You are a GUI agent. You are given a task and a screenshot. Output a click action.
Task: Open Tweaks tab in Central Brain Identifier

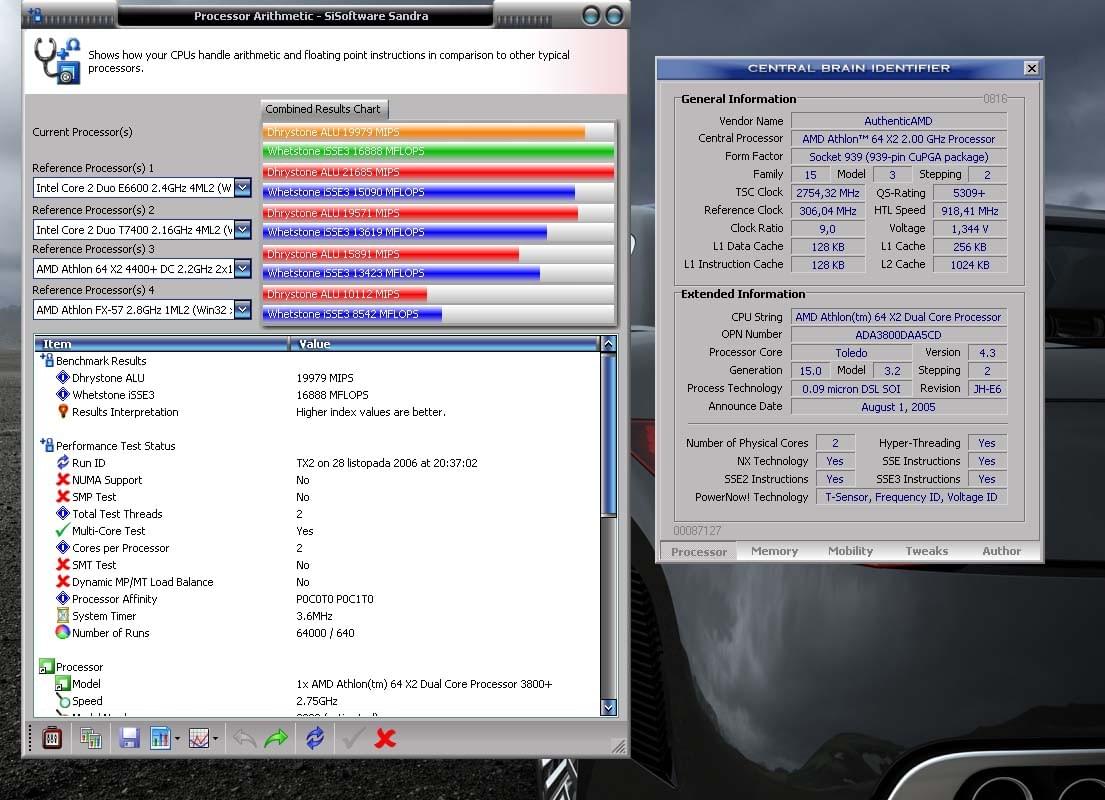927,551
